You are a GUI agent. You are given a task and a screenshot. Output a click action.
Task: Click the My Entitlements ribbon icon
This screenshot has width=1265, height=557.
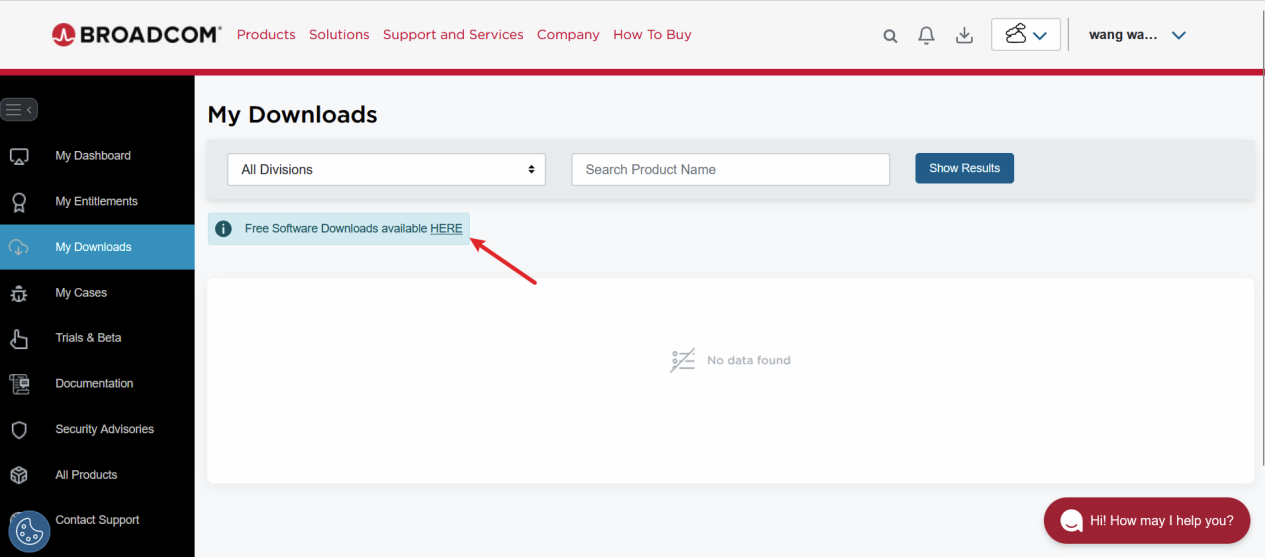tap(18, 202)
